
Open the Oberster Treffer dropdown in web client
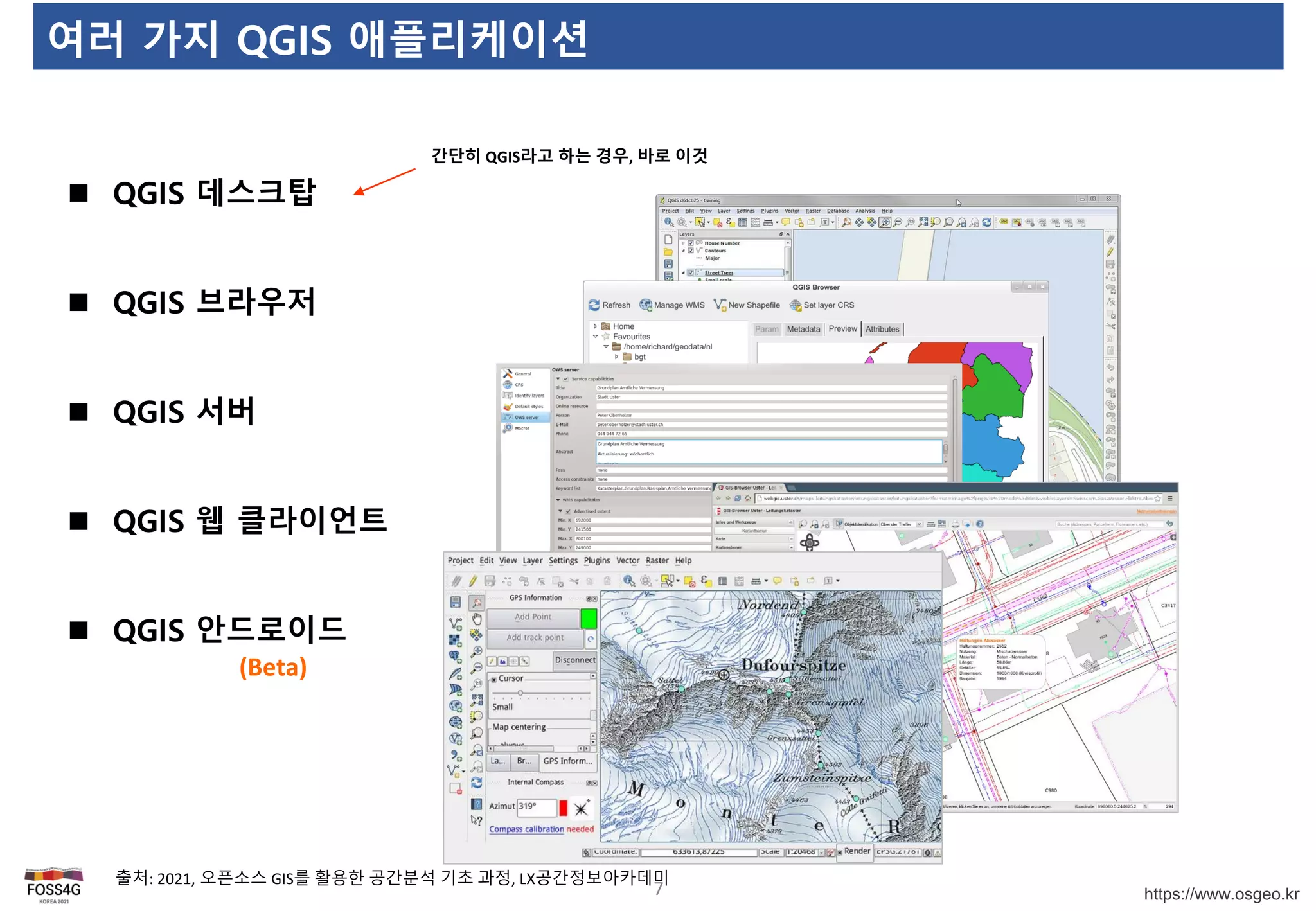pyautogui.click(x=920, y=524)
